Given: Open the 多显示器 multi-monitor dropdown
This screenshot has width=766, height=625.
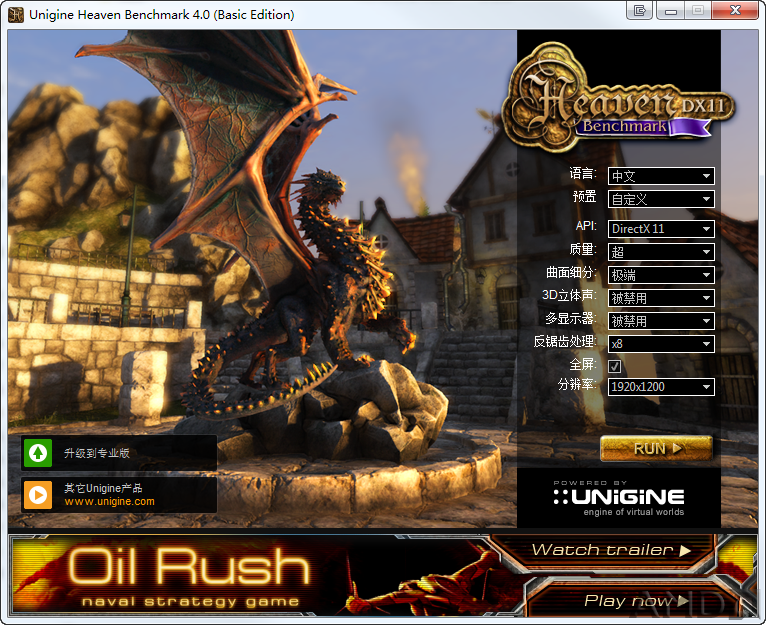Looking at the screenshot, I should coord(661,321).
